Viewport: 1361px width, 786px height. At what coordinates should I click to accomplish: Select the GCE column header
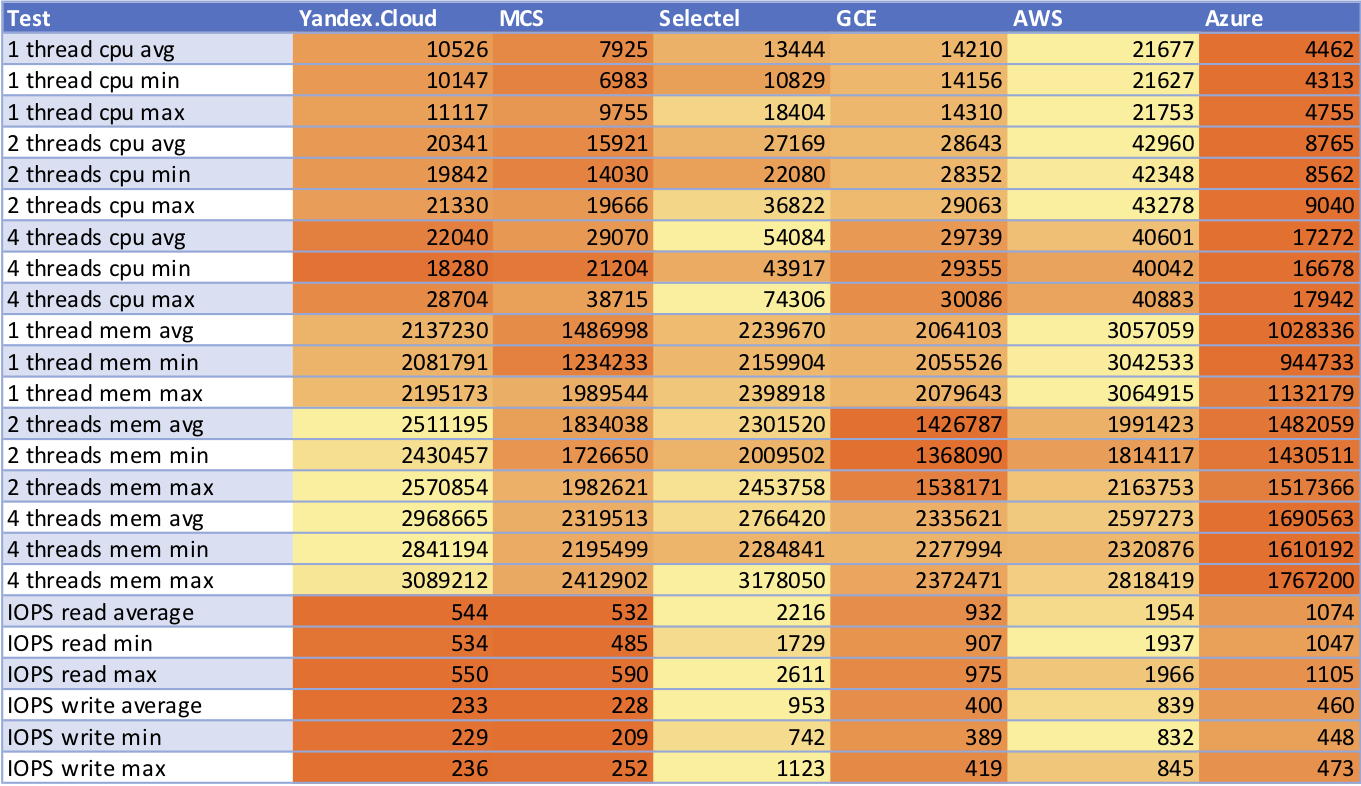(919, 18)
